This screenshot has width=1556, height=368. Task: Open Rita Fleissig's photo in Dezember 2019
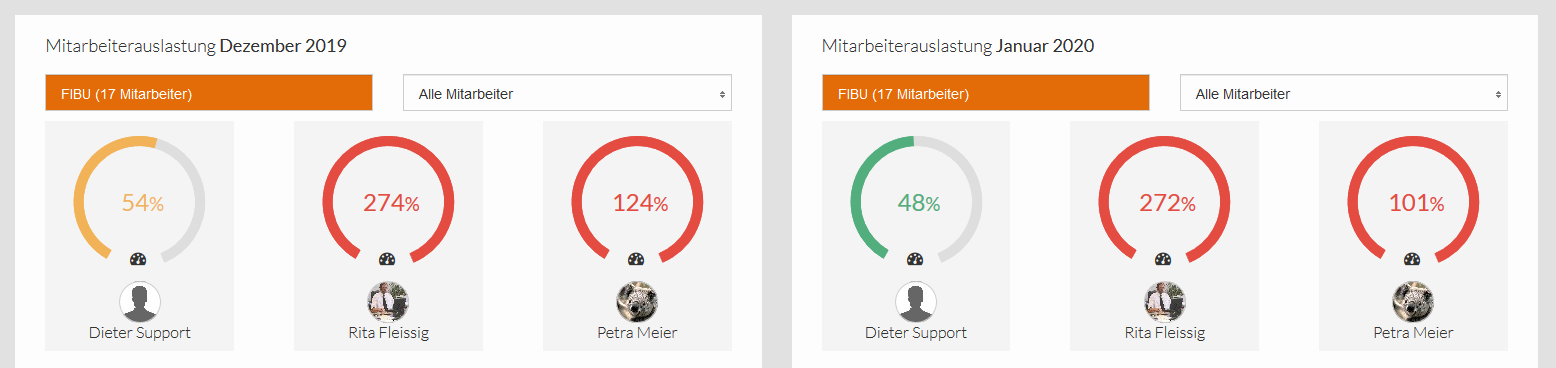388,301
